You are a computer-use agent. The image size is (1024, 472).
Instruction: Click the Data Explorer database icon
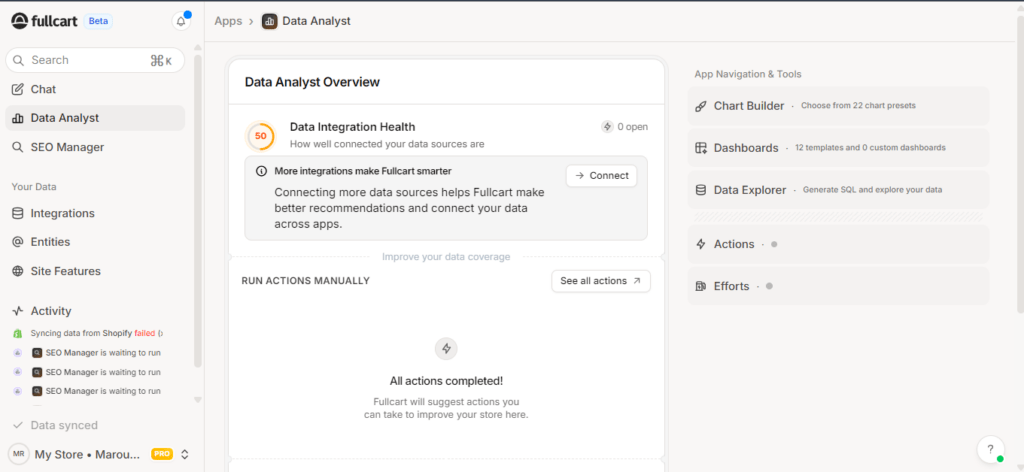tap(701, 190)
